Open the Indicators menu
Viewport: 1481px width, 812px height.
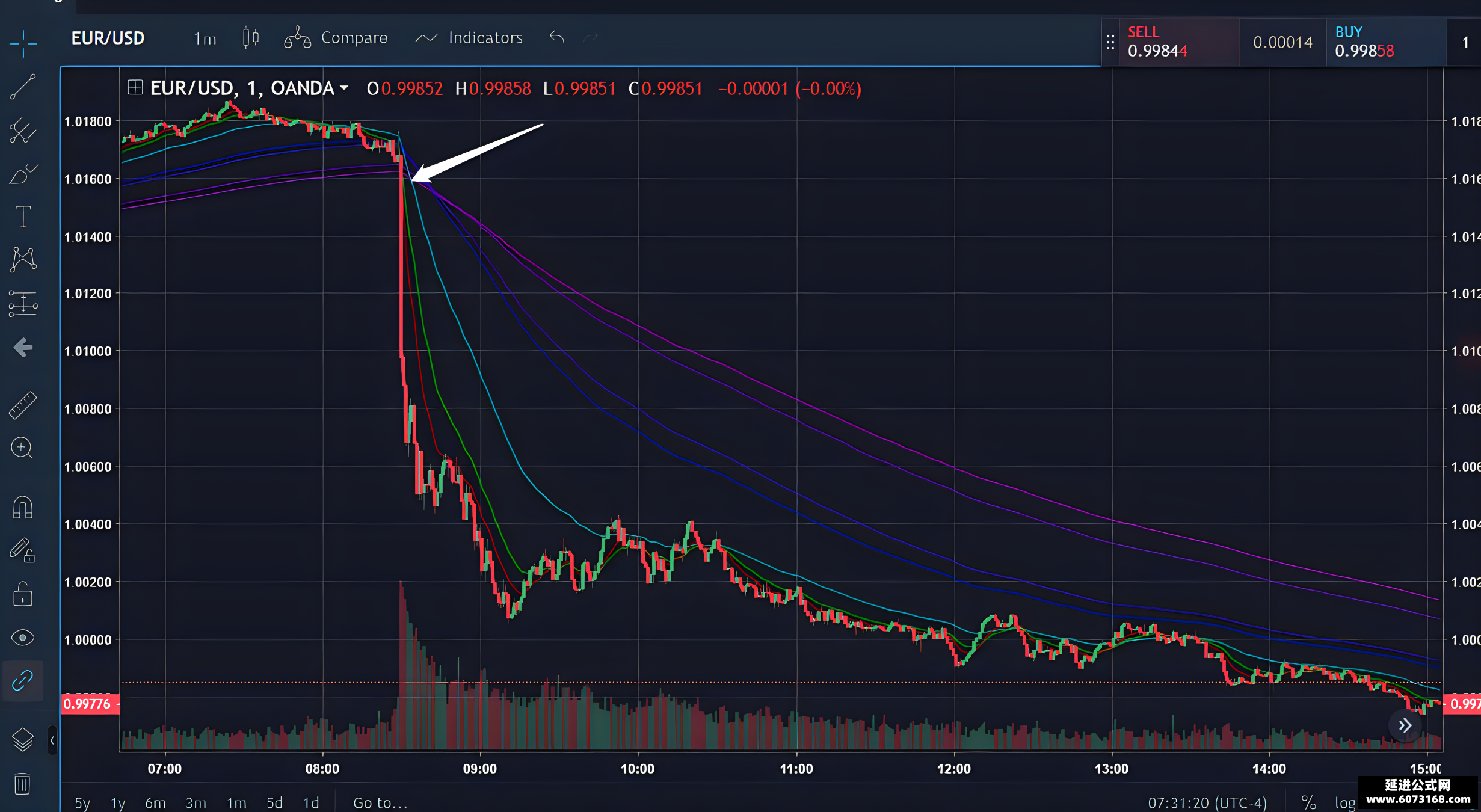pos(469,38)
